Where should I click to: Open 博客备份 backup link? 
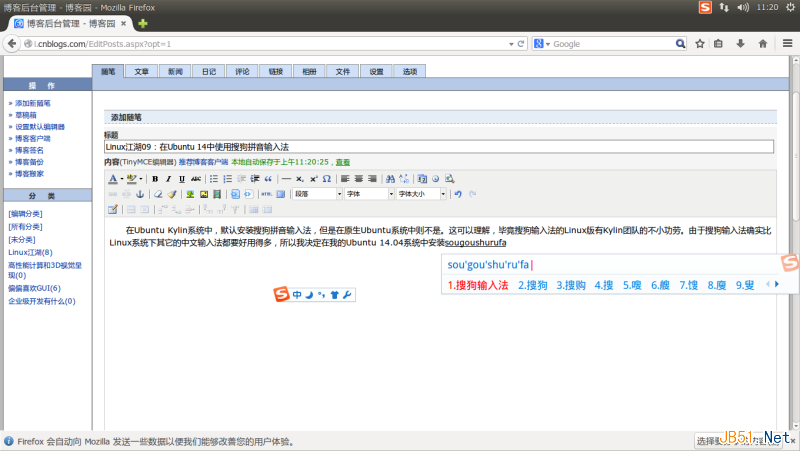click(29, 162)
